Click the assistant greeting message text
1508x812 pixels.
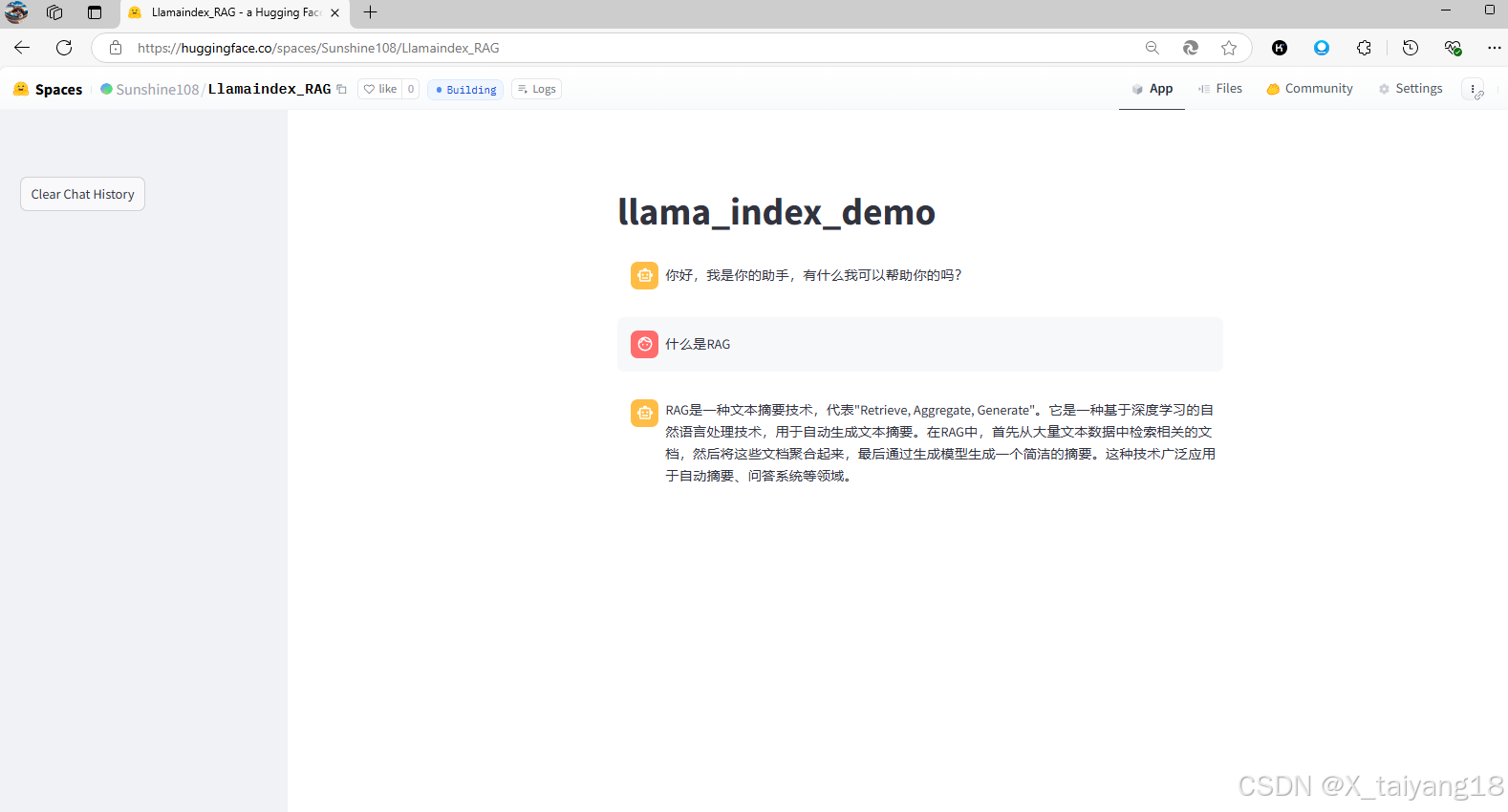click(x=813, y=275)
